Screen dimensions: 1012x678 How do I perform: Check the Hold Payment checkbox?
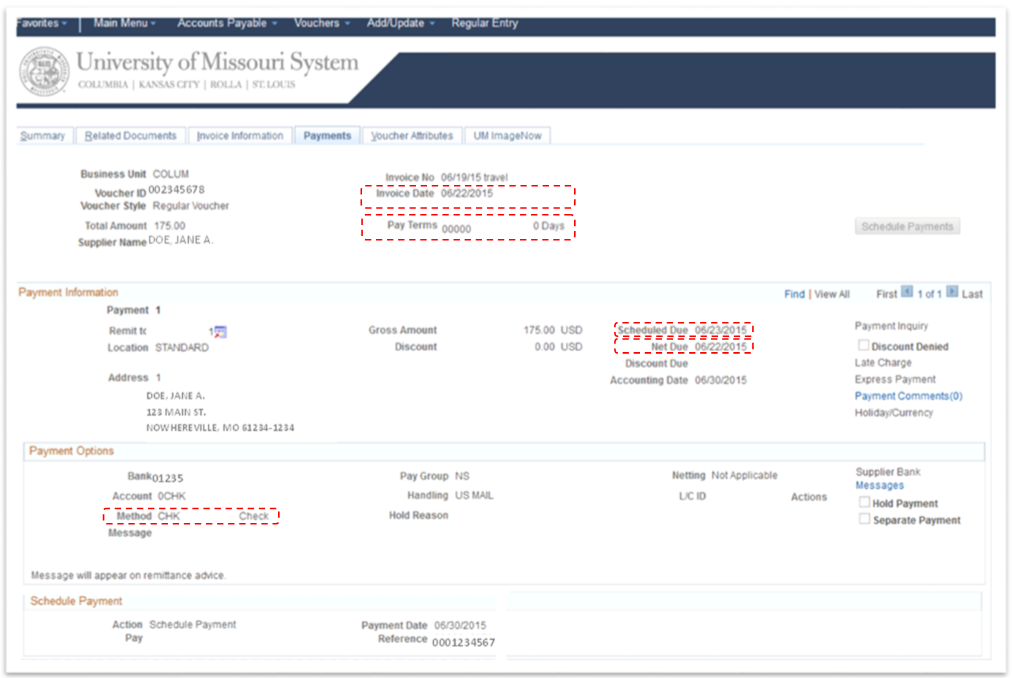coord(864,502)
